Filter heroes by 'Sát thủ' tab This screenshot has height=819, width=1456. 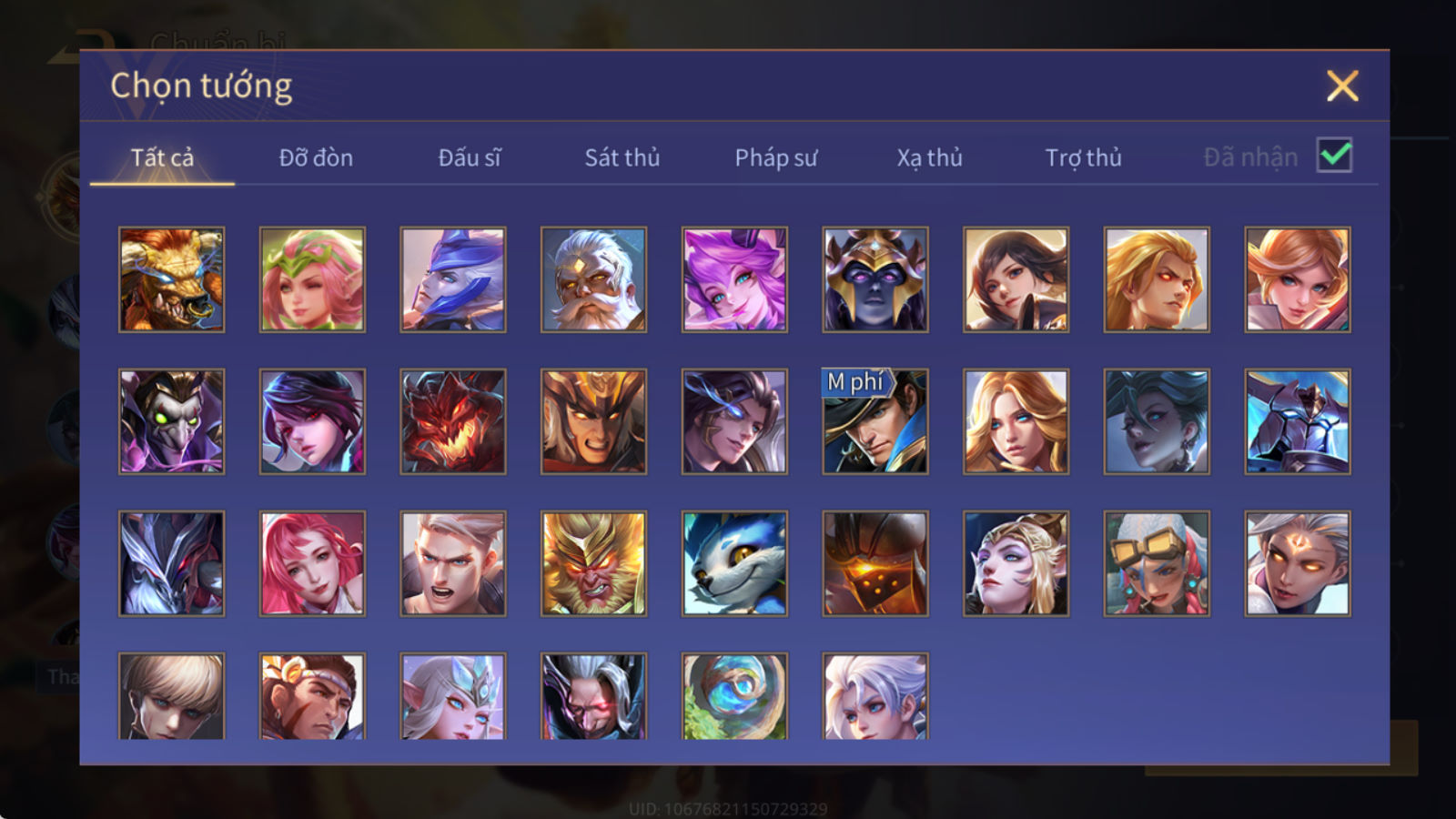point(622,157)
